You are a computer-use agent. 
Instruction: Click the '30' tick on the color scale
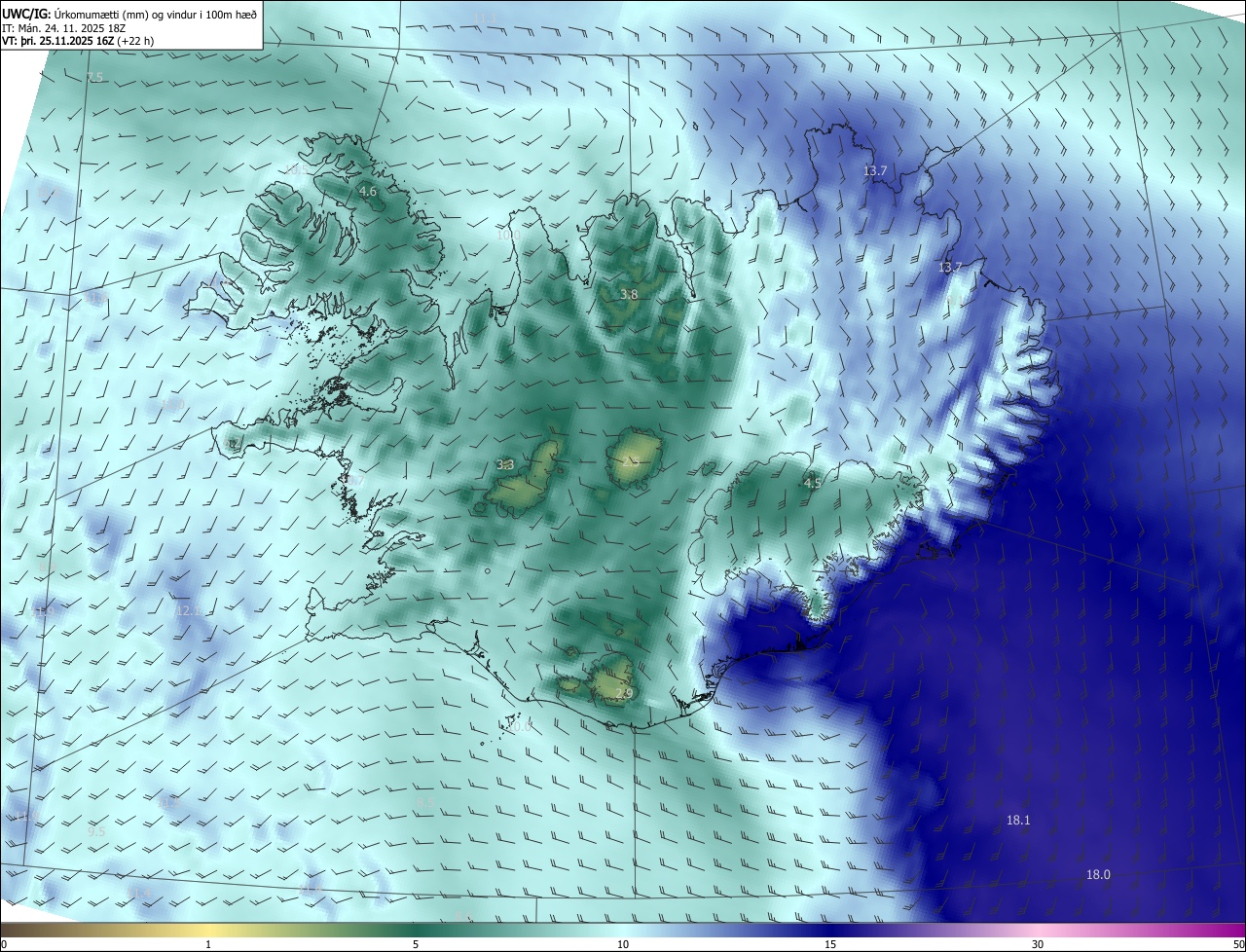tap(1038, 944)
